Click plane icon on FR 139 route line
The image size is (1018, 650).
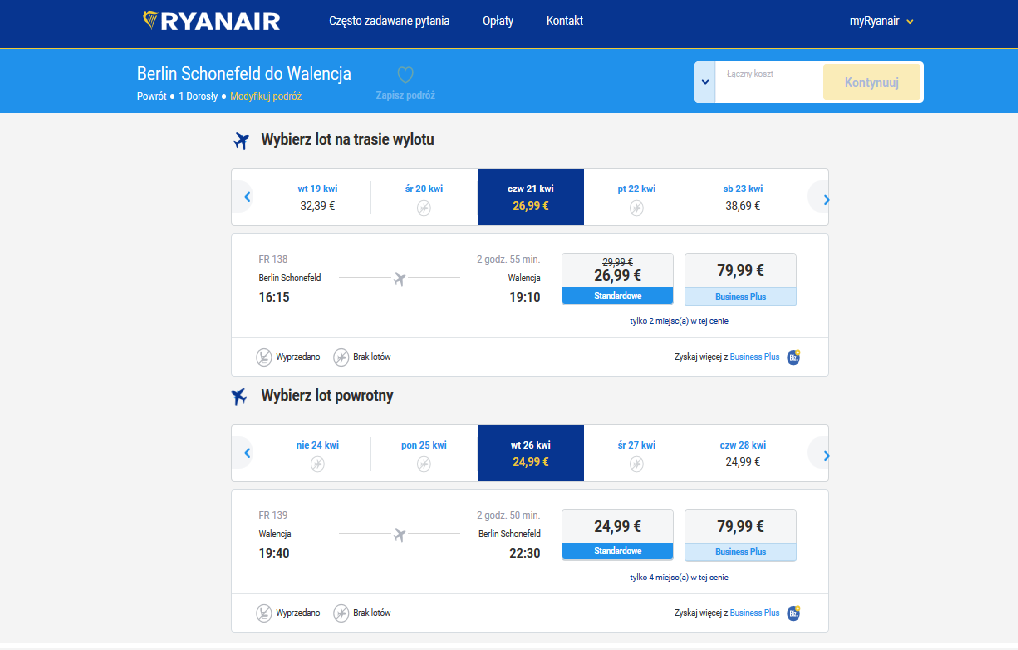tap(399, 534)
